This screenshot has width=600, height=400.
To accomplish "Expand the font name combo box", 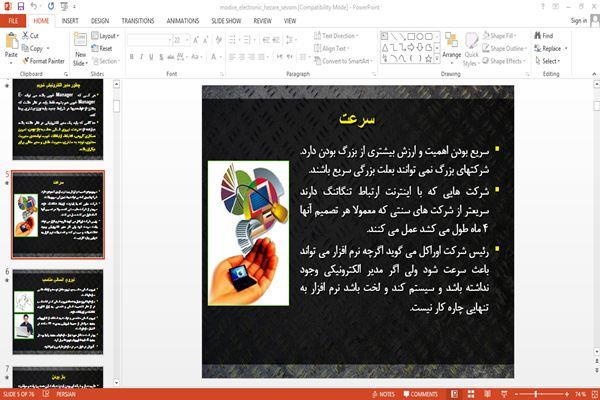I will point(170,40).
